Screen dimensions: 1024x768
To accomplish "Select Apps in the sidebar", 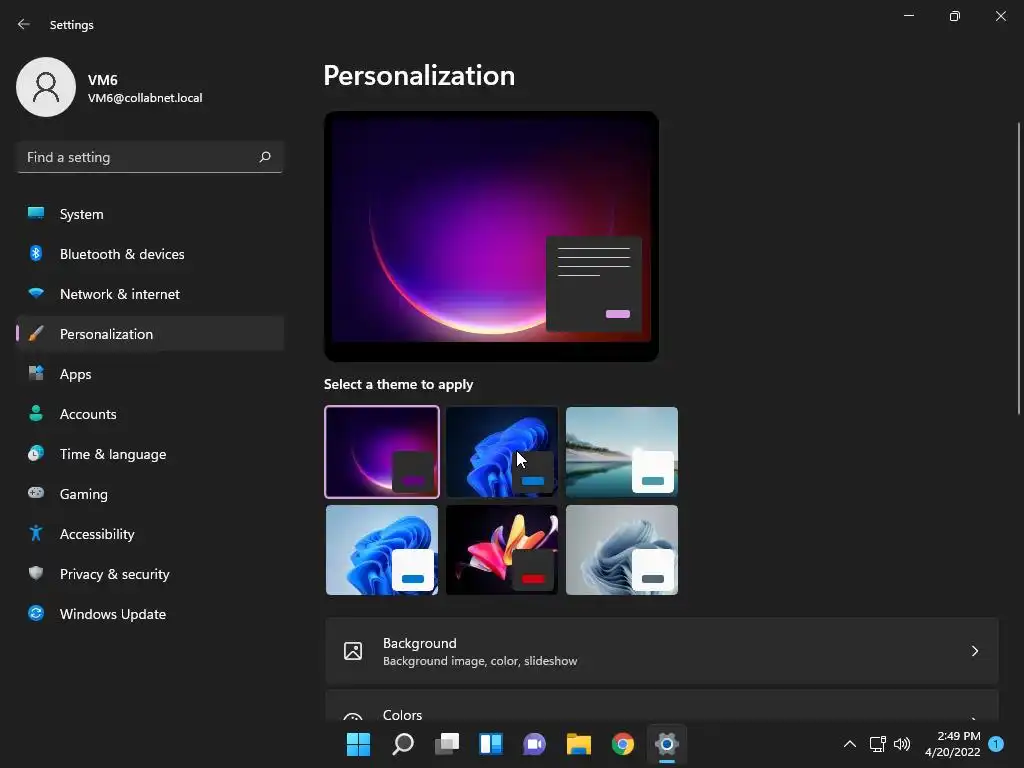I will [150, 374].
